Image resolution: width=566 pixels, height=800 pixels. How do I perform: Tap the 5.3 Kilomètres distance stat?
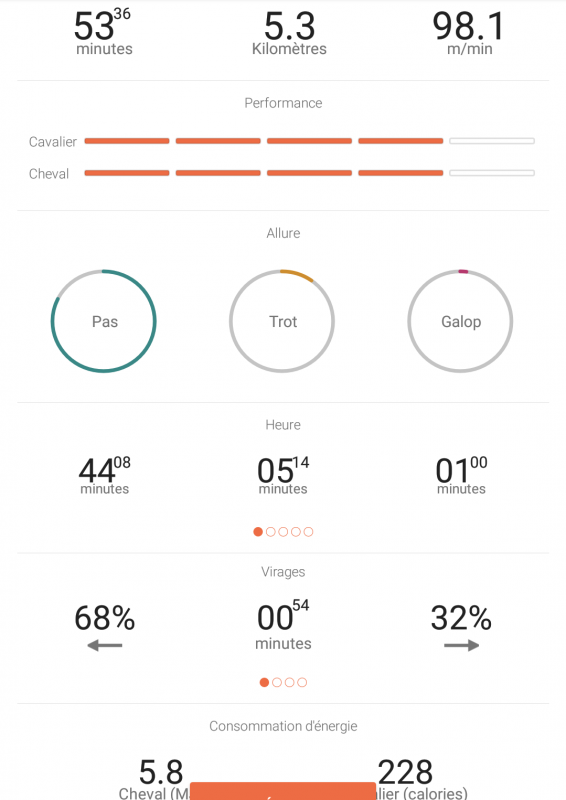point(289,34)
